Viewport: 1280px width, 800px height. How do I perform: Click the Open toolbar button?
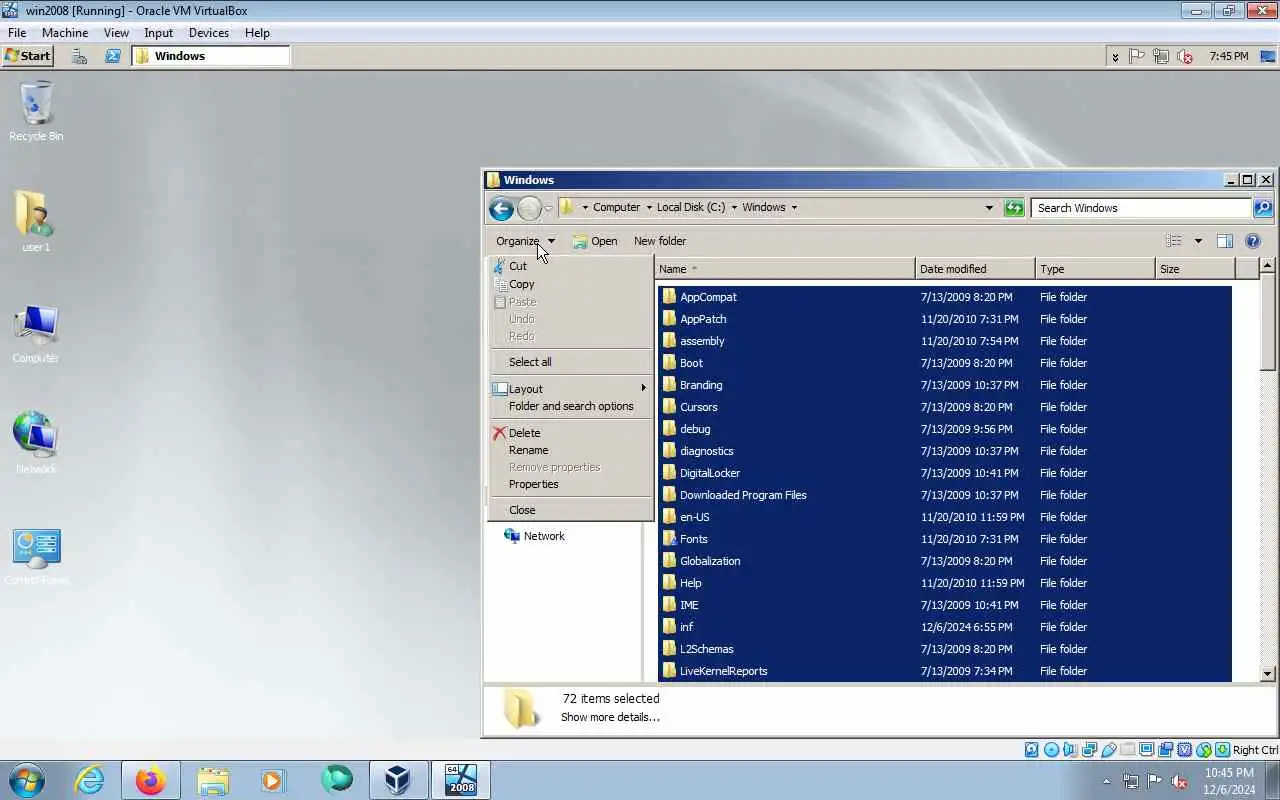(595, 241)
